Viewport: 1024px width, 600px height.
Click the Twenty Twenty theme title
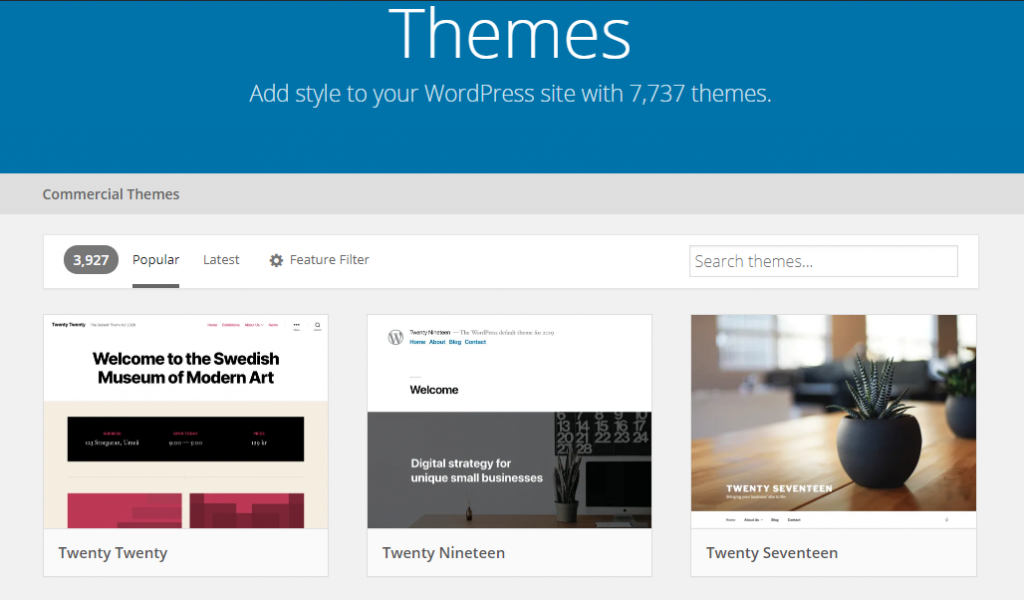tap(113, 553)
